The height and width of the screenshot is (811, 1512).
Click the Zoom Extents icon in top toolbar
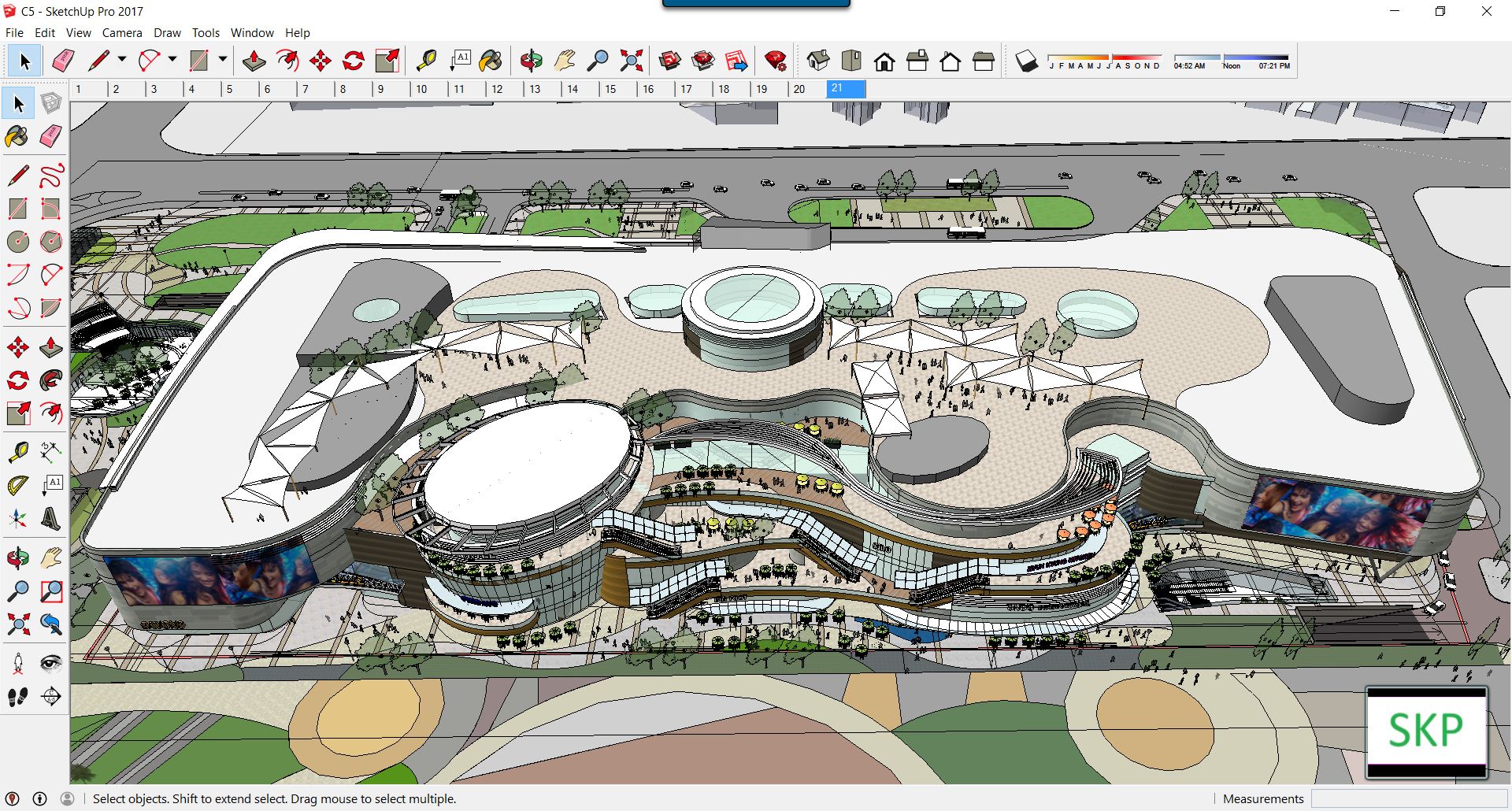(x=631, y=61)
